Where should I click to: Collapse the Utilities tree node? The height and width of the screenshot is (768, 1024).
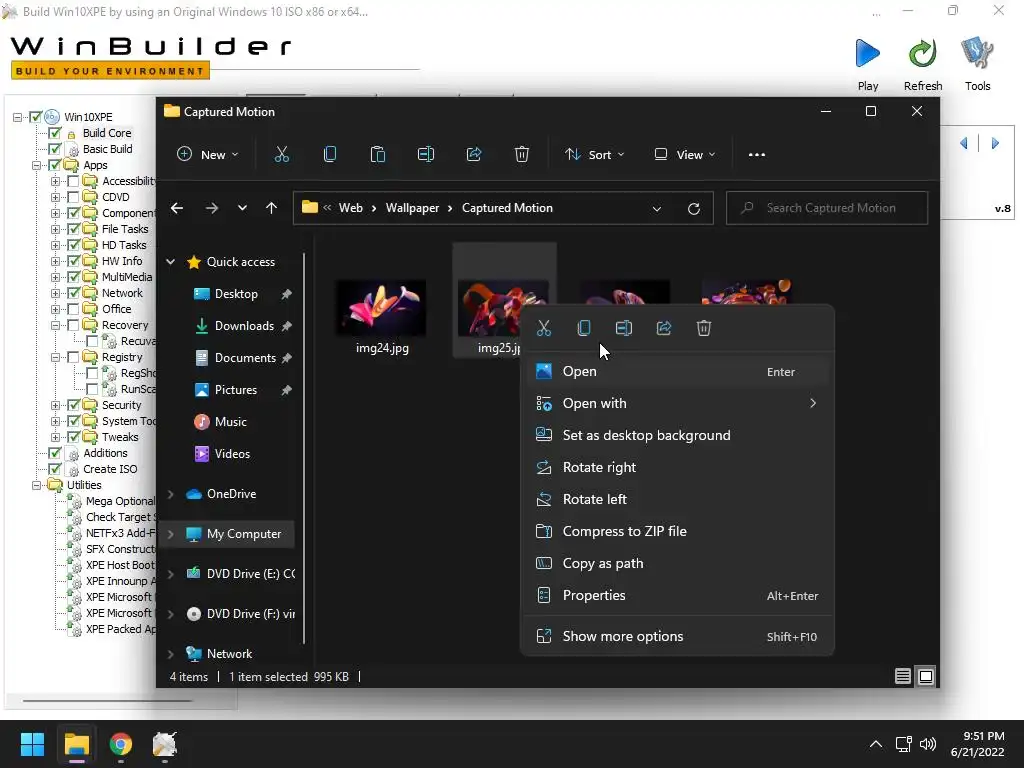pos(37,485)
